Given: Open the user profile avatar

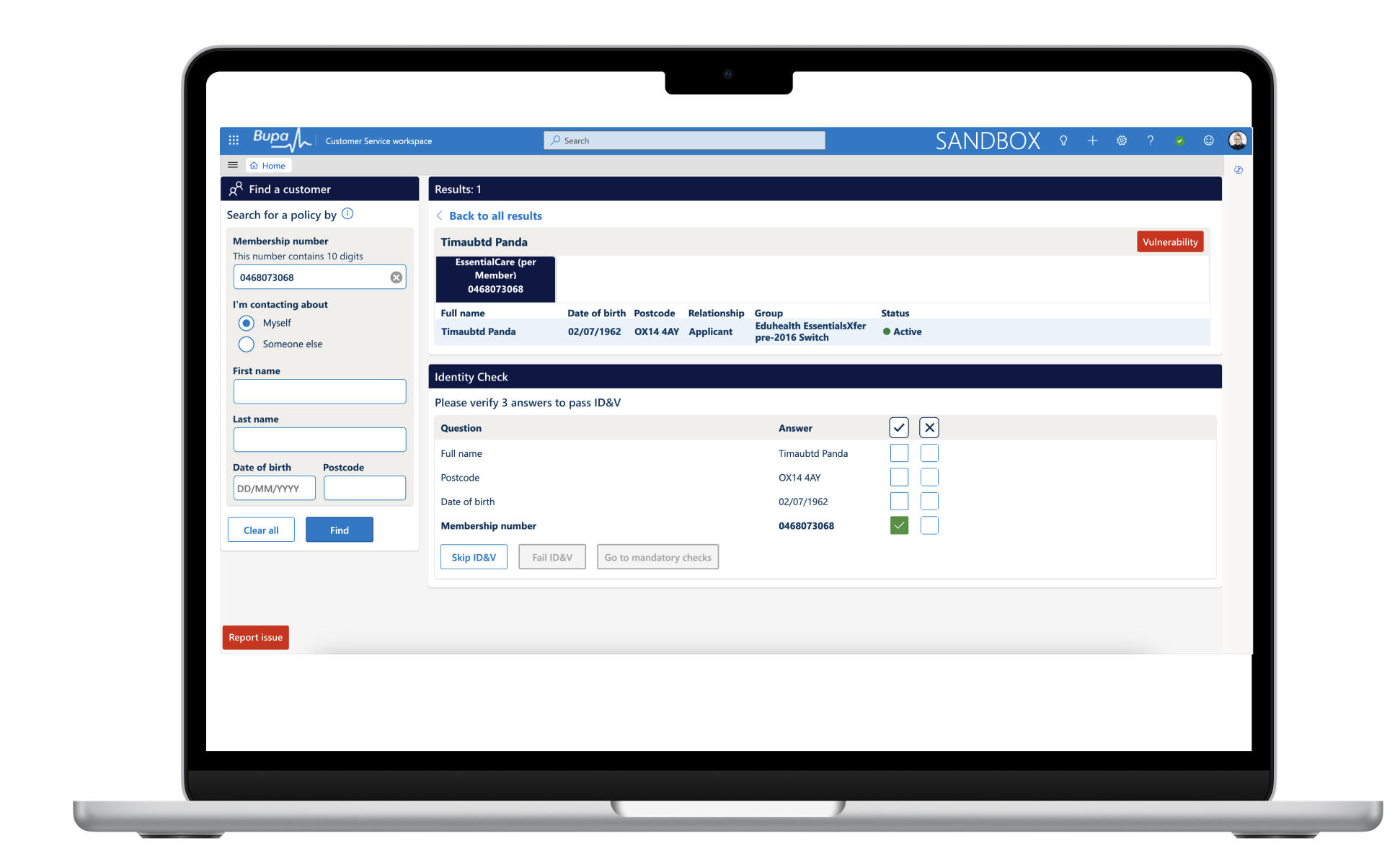Looking at the screenshot, I should (1238, 141).
